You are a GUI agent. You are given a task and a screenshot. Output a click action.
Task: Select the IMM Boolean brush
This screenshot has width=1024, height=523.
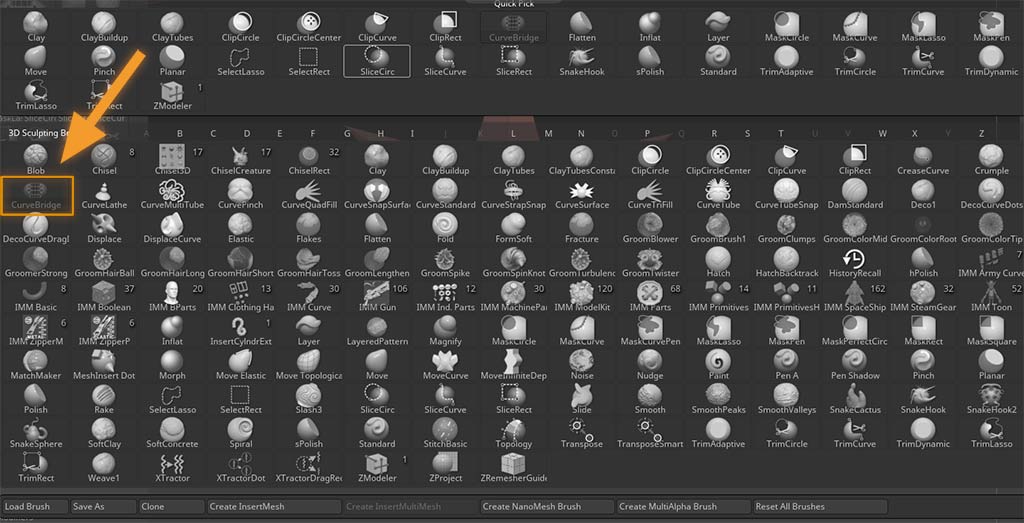pyautogui.click(x=104, y=296)
